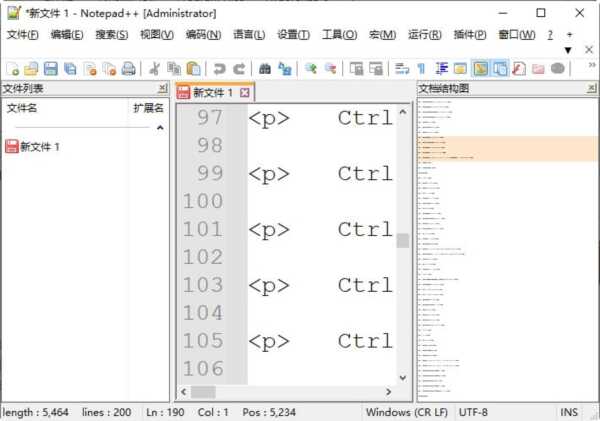Open the ? help menu
Screen dimensions: 600x421
pos(550,35)
